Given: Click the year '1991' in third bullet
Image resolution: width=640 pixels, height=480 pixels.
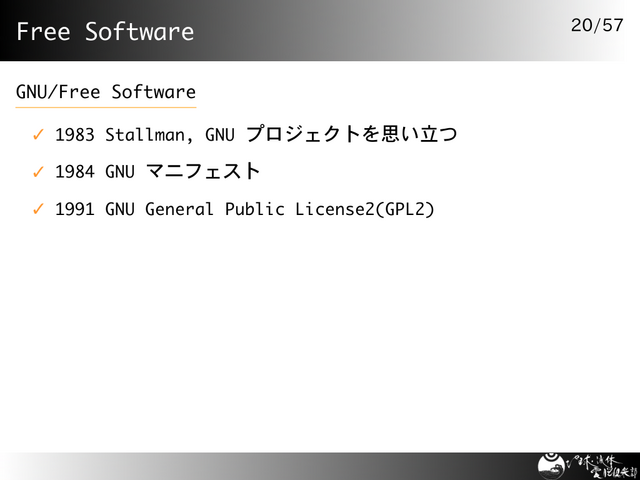Looking at the screenshot, I should 75,209.
